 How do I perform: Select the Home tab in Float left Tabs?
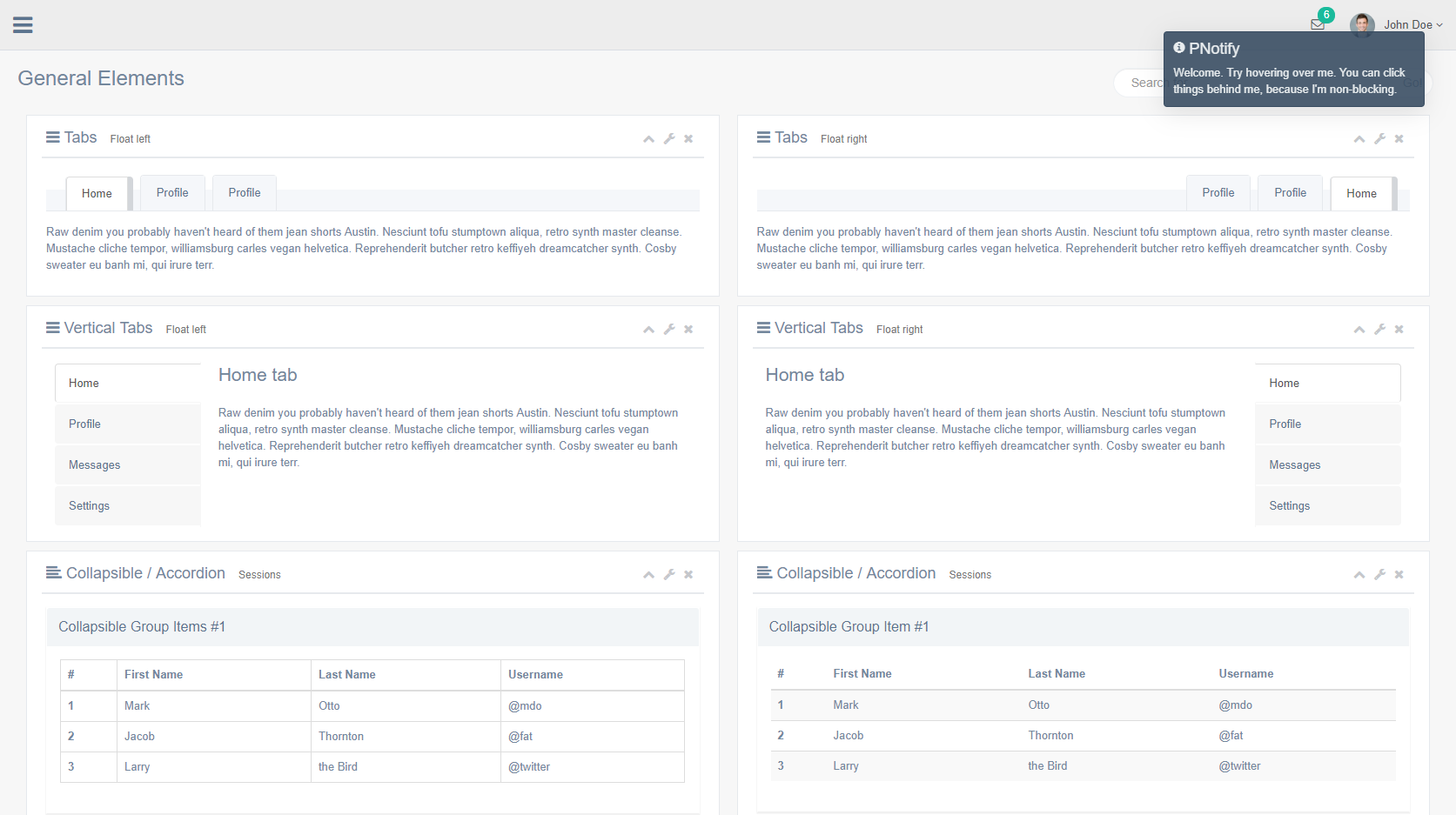(x=97, y=193)
